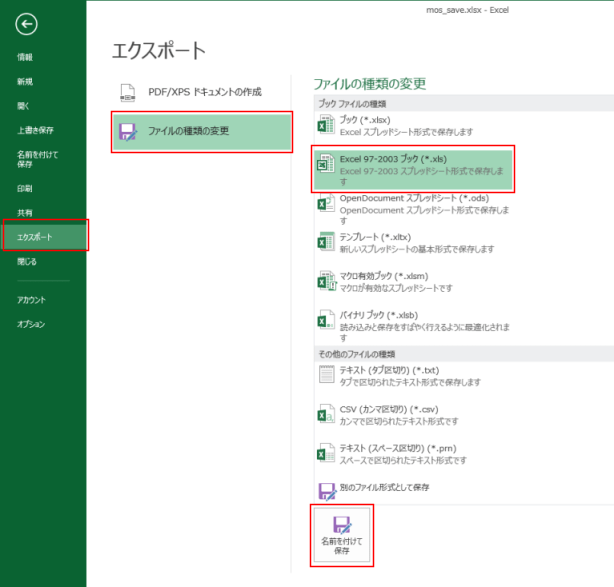Click the テンプレート (*.xltx) file icon
The width and height of the screenshot is (614, 587).
(326, 242)
